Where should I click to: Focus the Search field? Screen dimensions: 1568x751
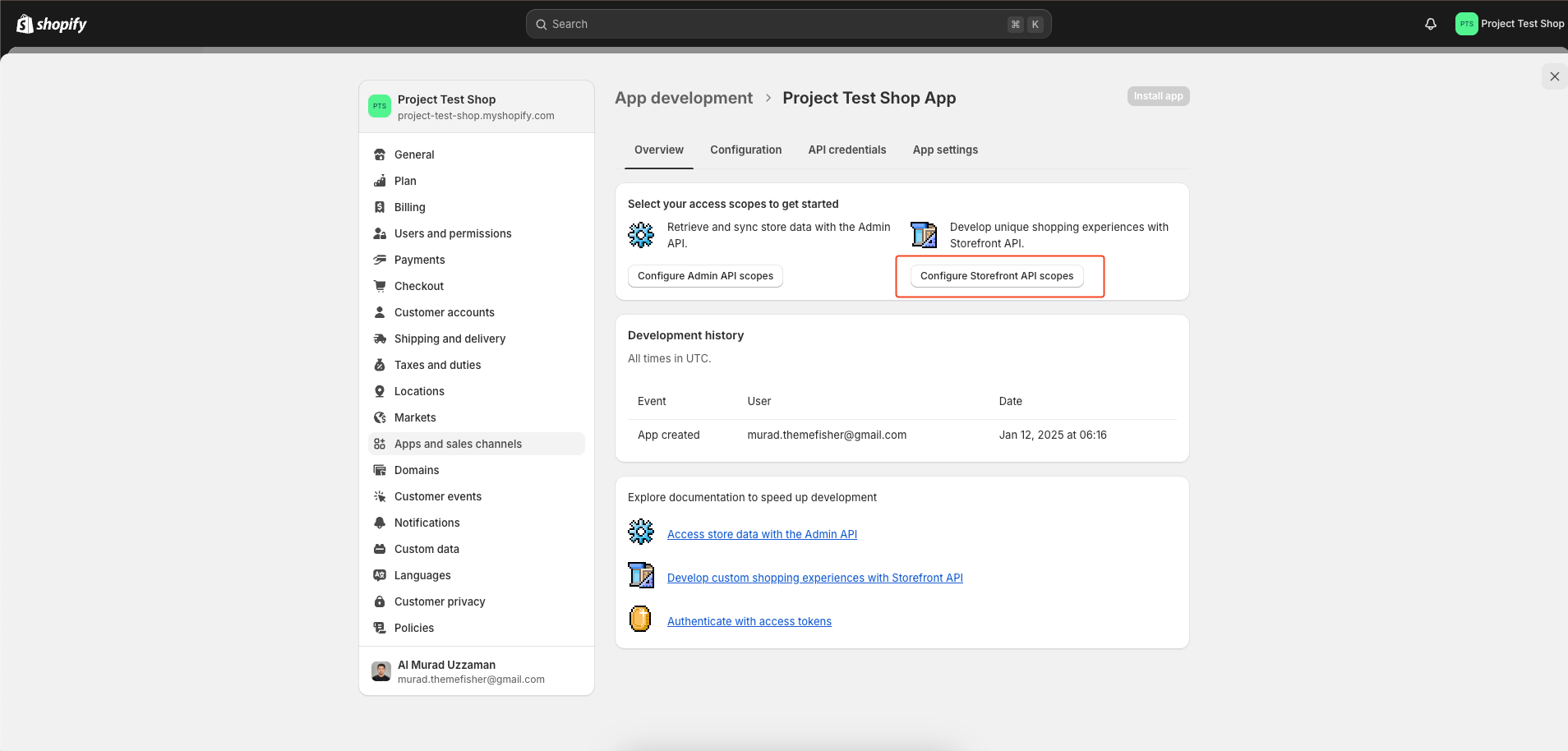pyautogui.click(x=789, y=24)
